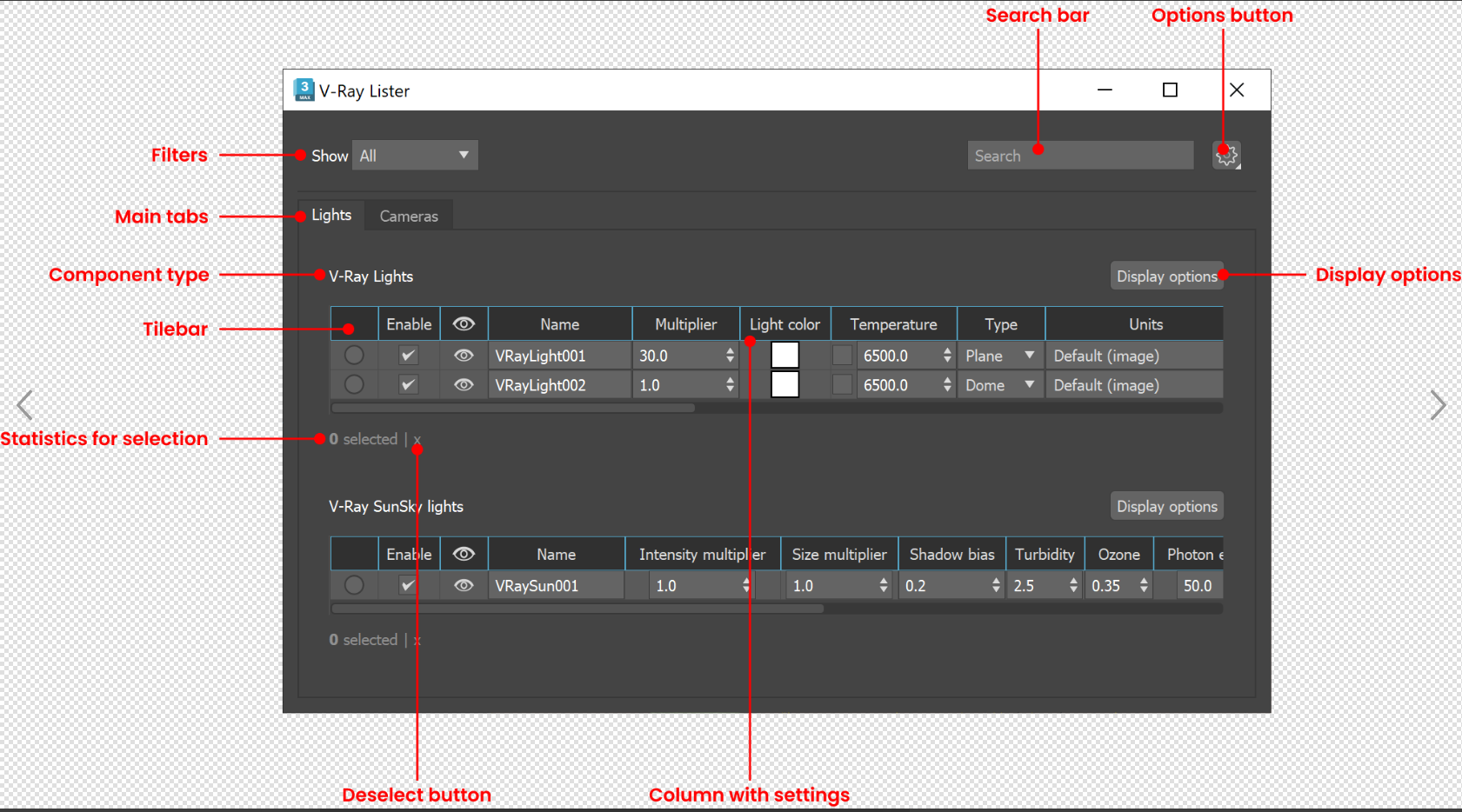The width and height of the screenshot is (1462, 812).
Task: Open Units dropdown for VRayLight001
Action: coord(1134,356)
